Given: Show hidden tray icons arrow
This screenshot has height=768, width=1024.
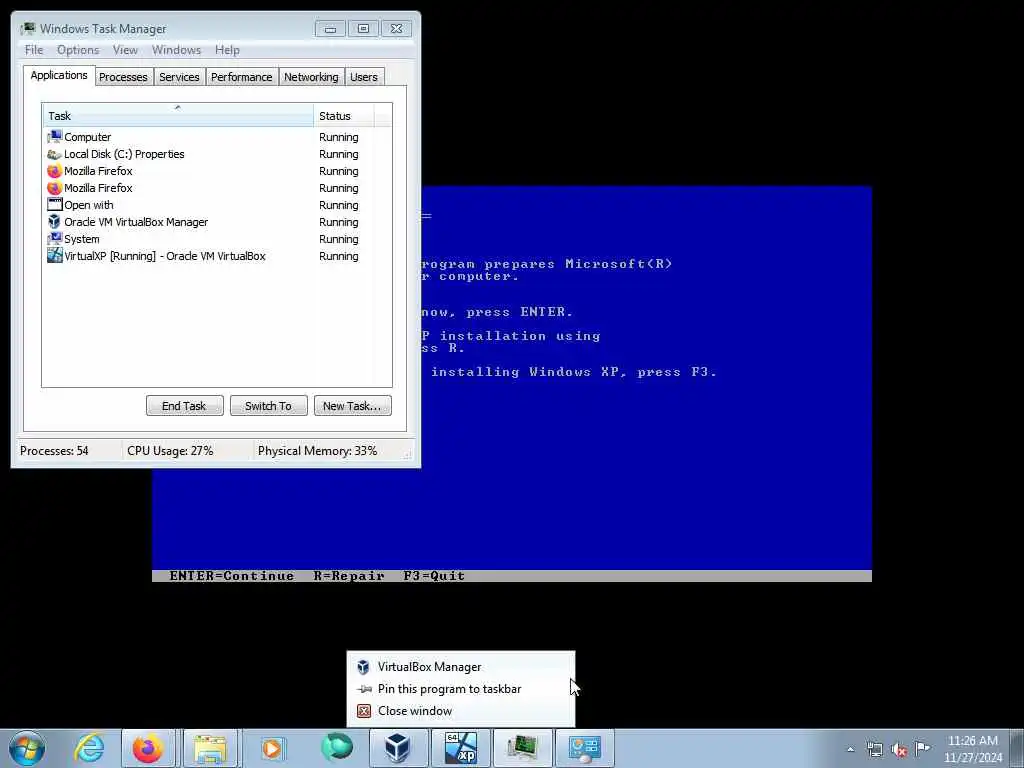Looking at the screenshot, I should 850,750.
